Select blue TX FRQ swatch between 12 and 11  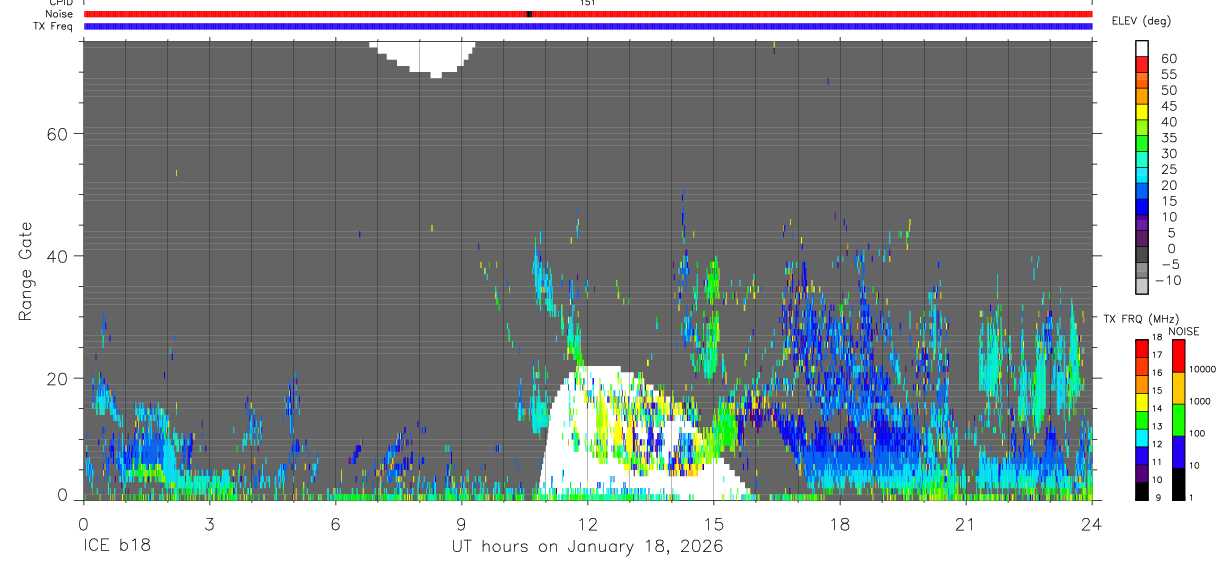[x=1142, y=455]
